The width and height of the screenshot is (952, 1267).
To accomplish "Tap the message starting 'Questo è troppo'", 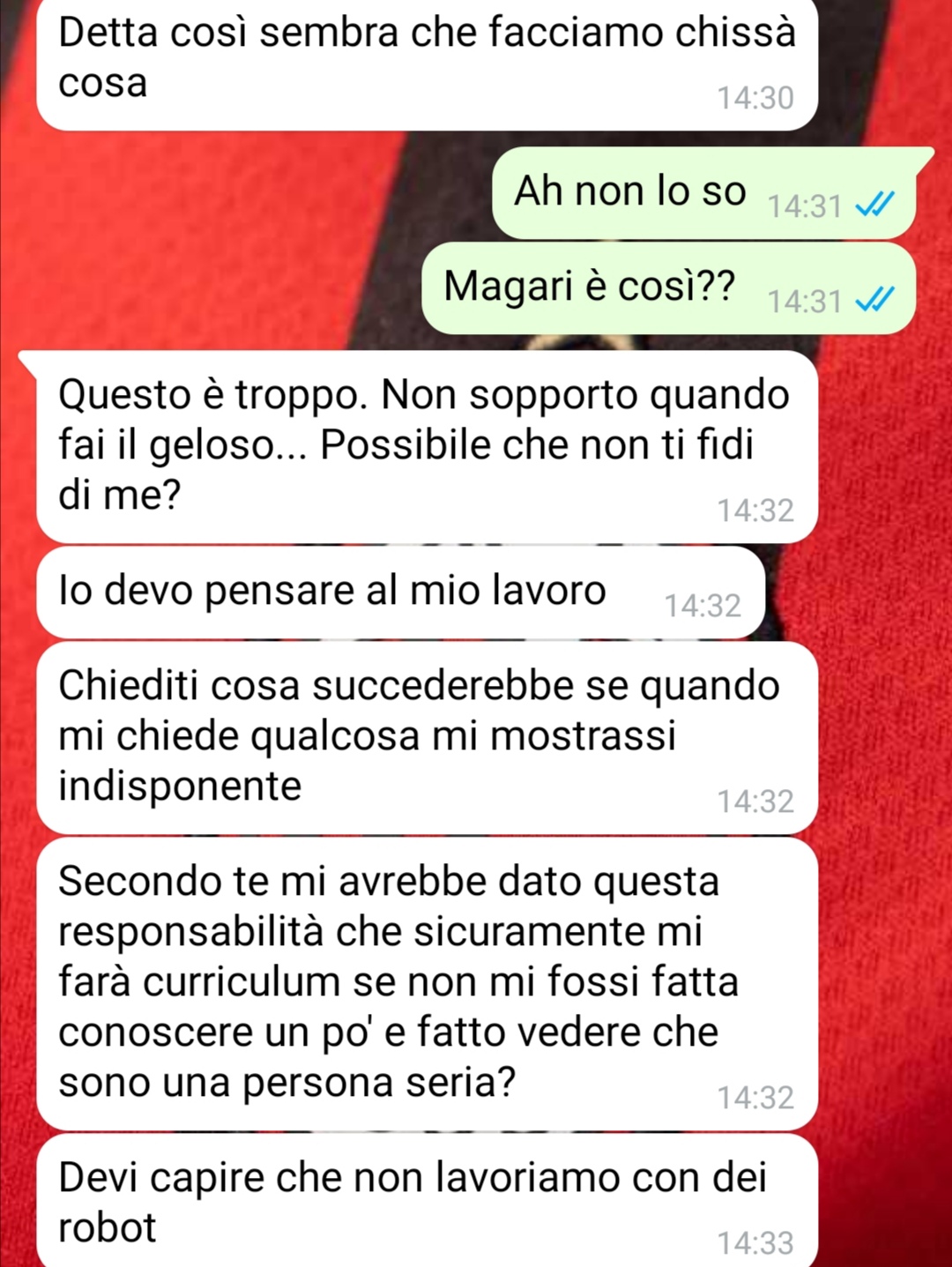I will (x=427, y=447).
